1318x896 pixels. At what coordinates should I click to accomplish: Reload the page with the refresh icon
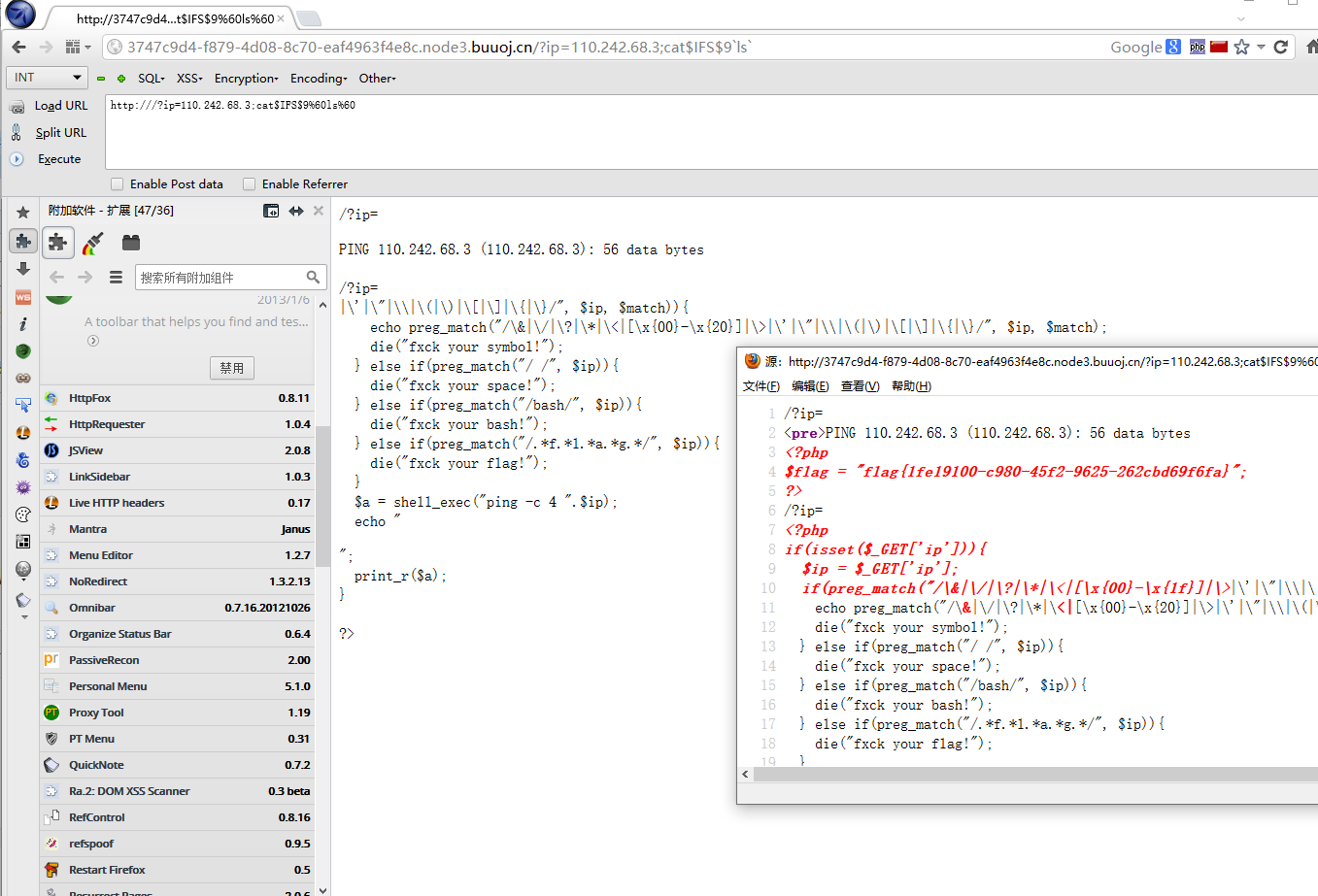point(1281,47)
